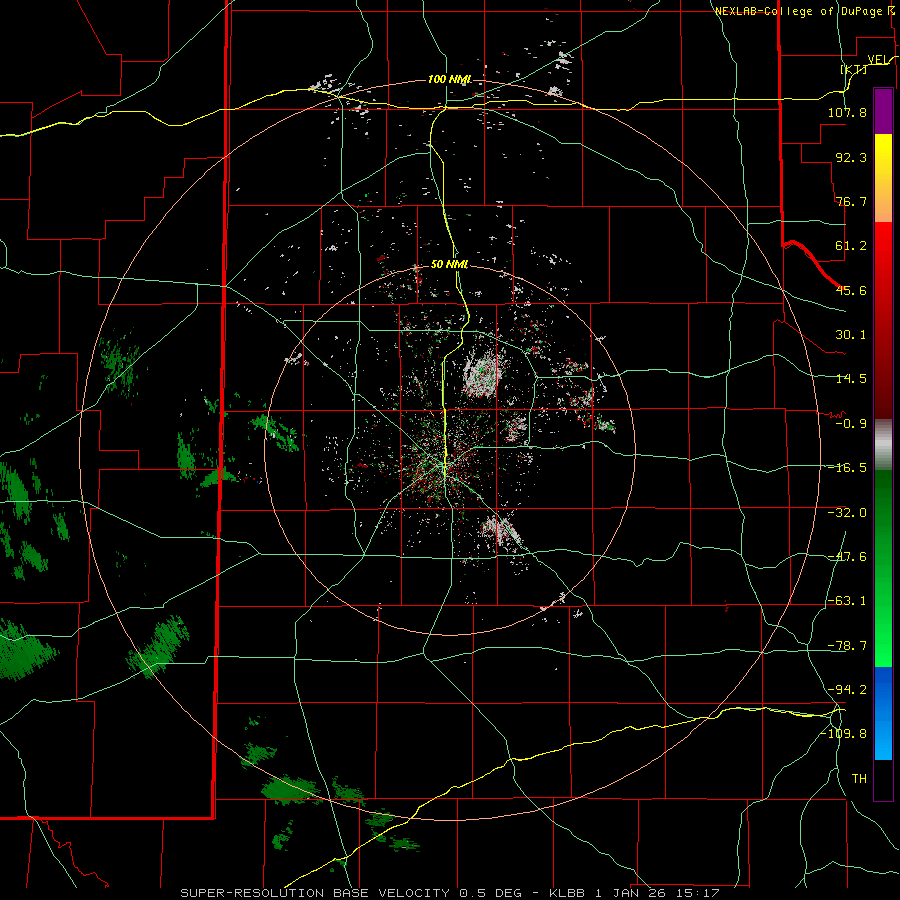The image size is (900, 900).
Task: Select the 30.1 legend value
Action: pos(851,335)
